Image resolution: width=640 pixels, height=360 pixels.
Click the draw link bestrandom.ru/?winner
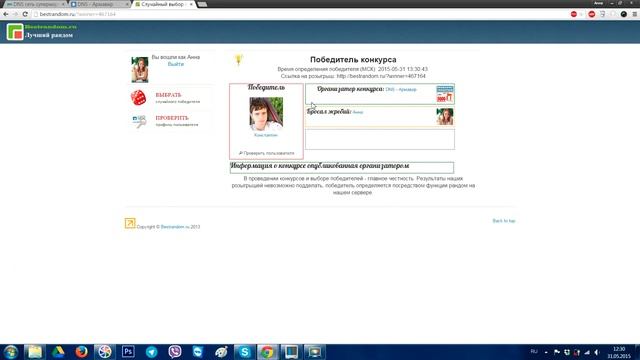coord(381,76)
